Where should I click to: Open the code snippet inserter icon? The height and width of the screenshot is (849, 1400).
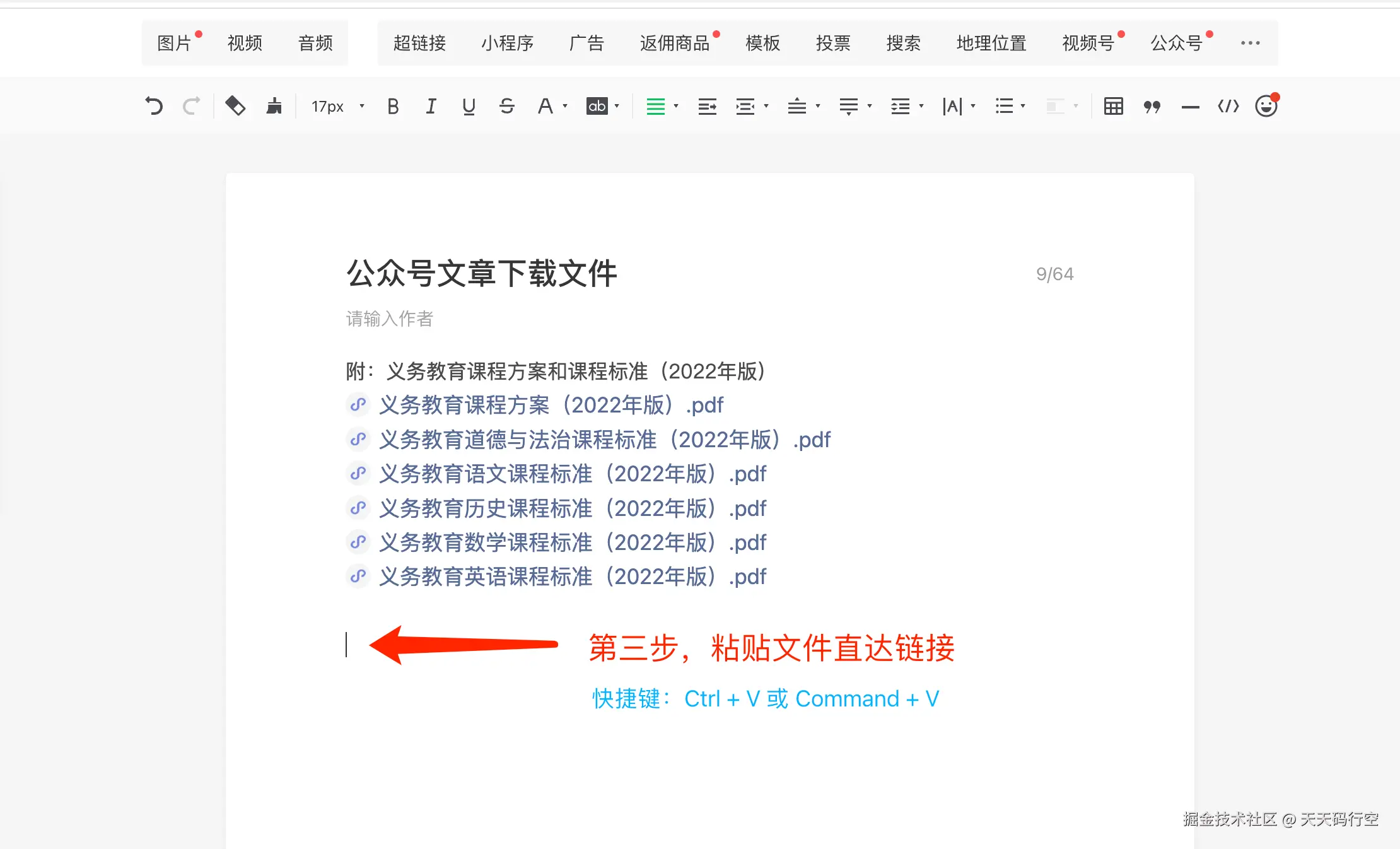click(x=1228, y=106)
